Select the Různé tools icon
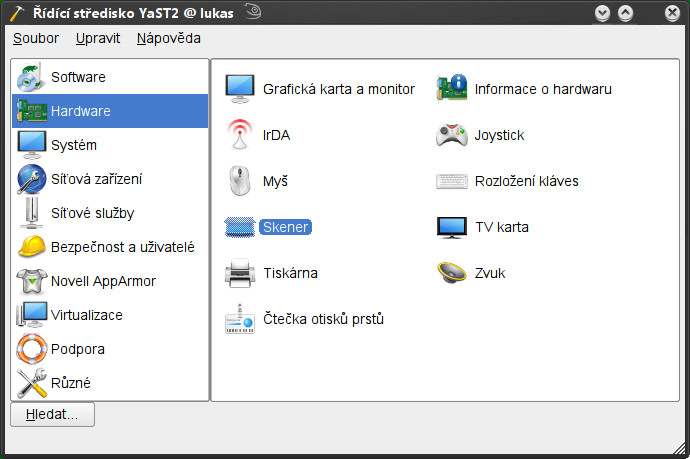690x459 pixels. (32, 383)
